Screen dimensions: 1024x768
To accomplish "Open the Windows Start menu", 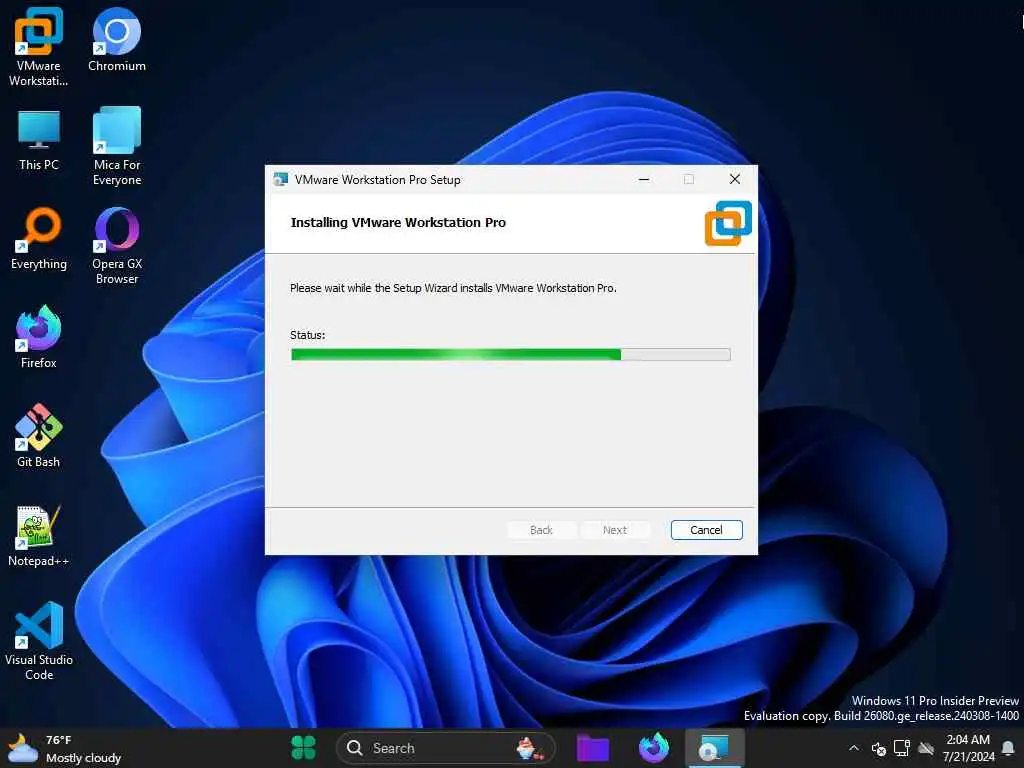I will [303, 748].
